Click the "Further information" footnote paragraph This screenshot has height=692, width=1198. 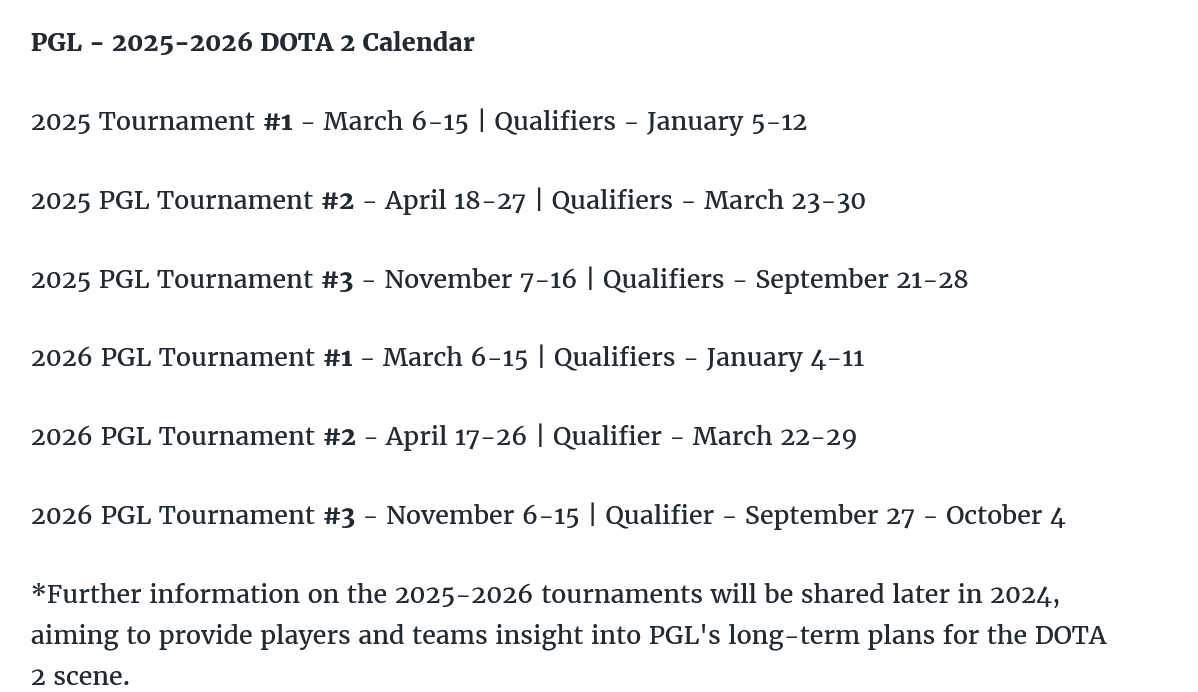coord(568,635)
